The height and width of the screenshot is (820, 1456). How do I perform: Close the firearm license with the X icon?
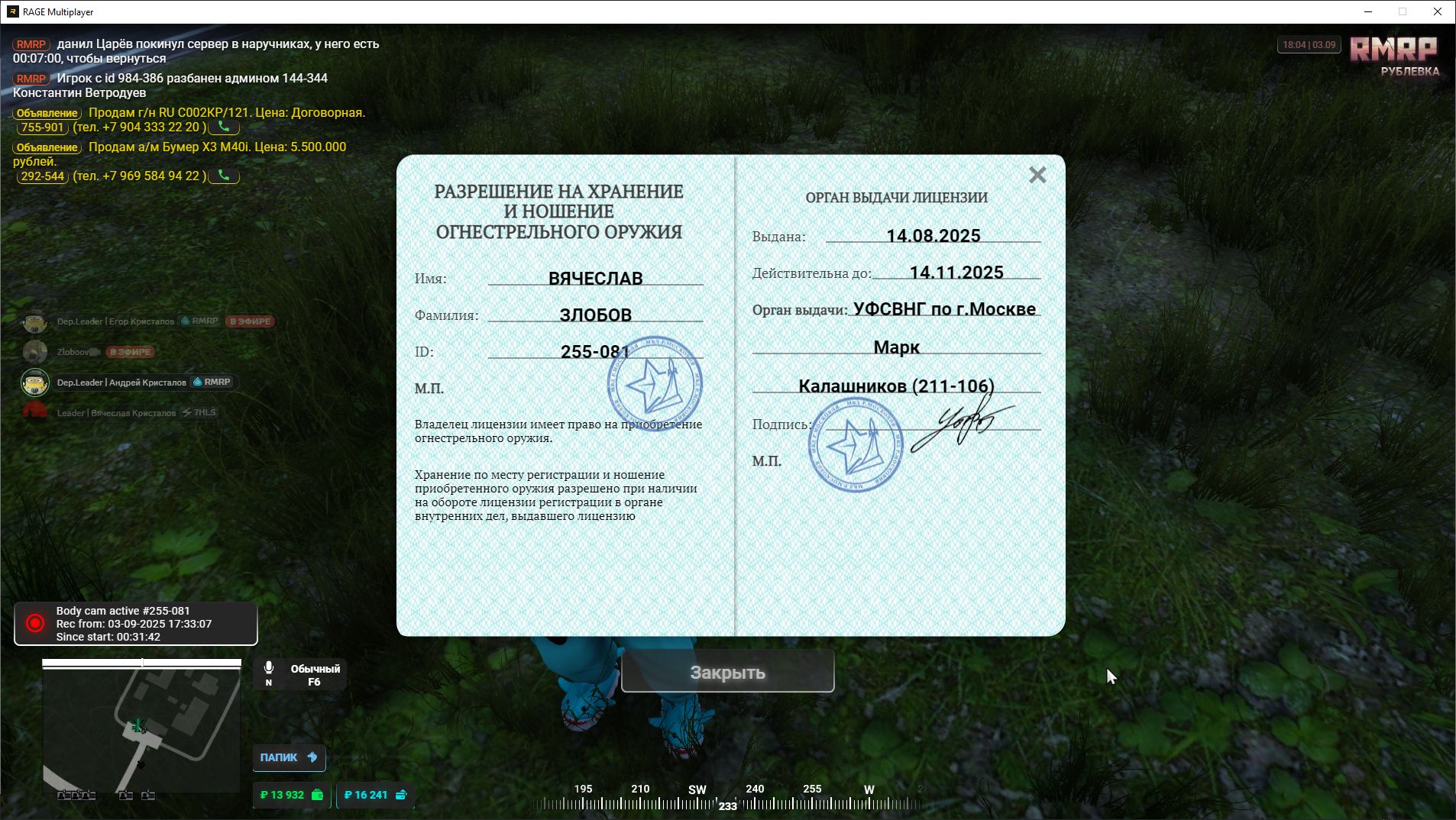[x=1037, y=175]
